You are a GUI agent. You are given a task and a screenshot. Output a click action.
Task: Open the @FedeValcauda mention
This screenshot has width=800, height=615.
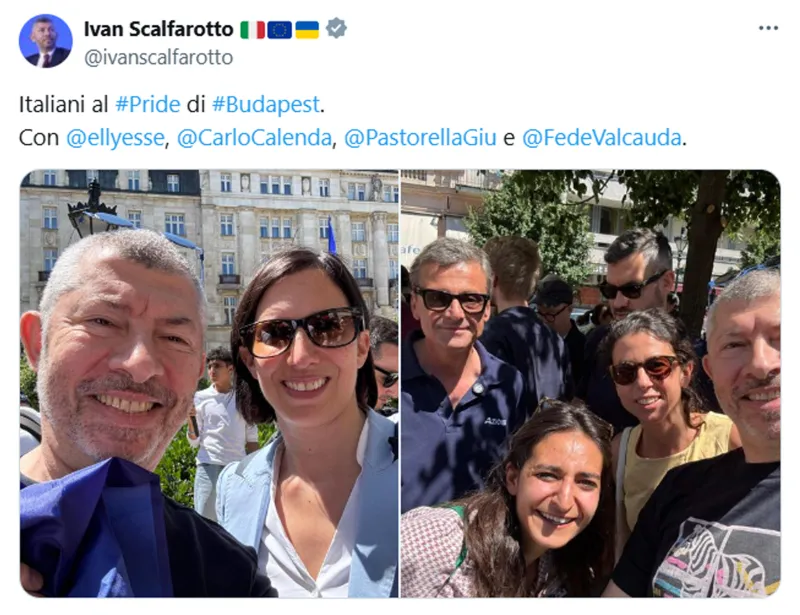(602, 137)
